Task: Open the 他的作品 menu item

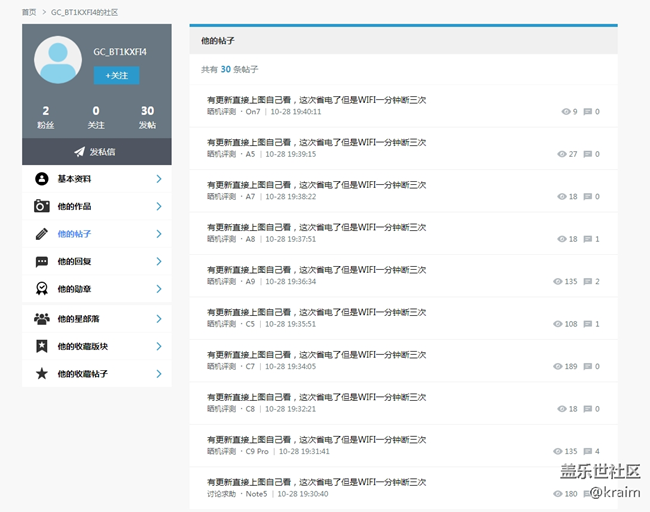Action: (97, 206)
